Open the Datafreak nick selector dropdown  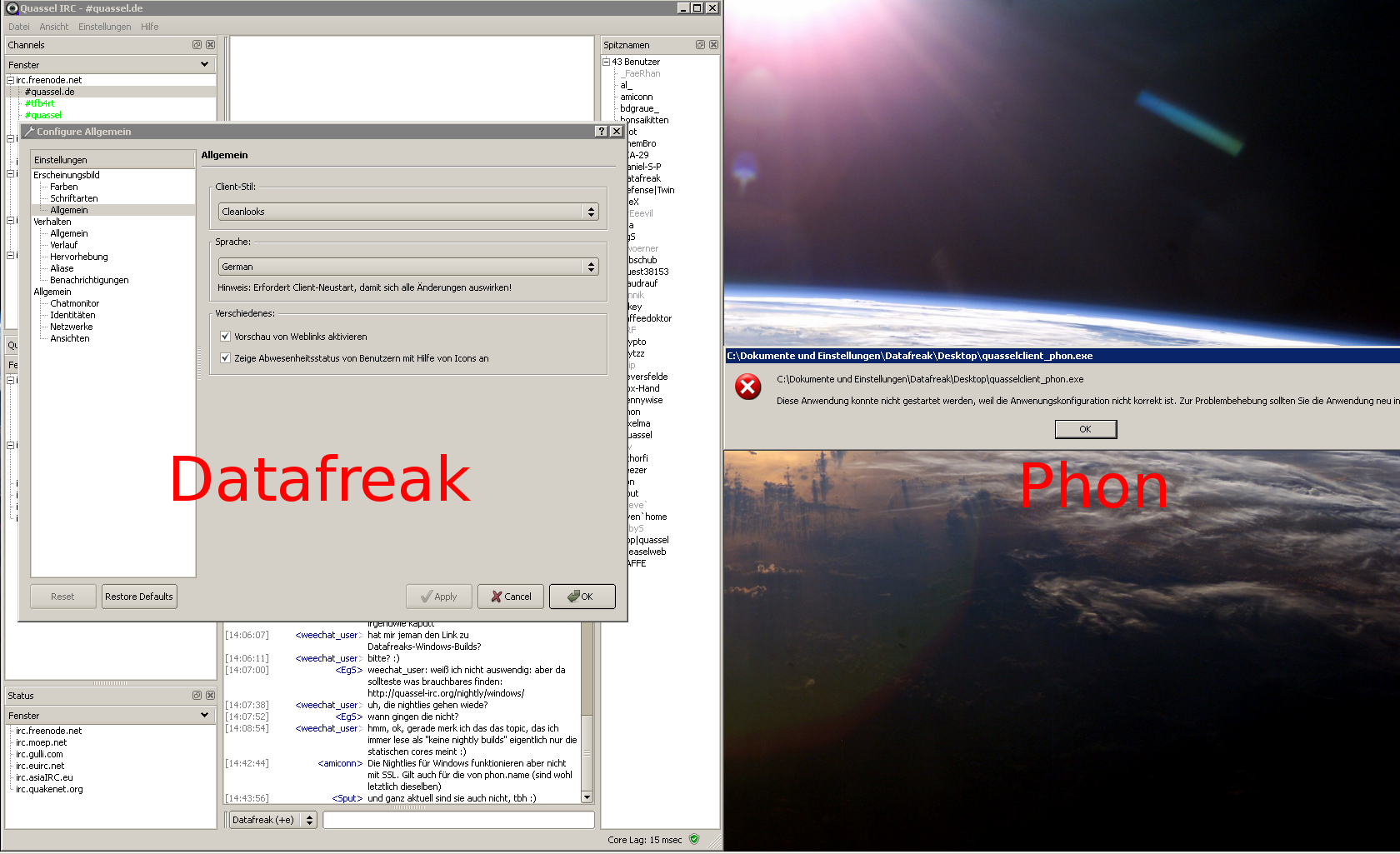point(273,820)
